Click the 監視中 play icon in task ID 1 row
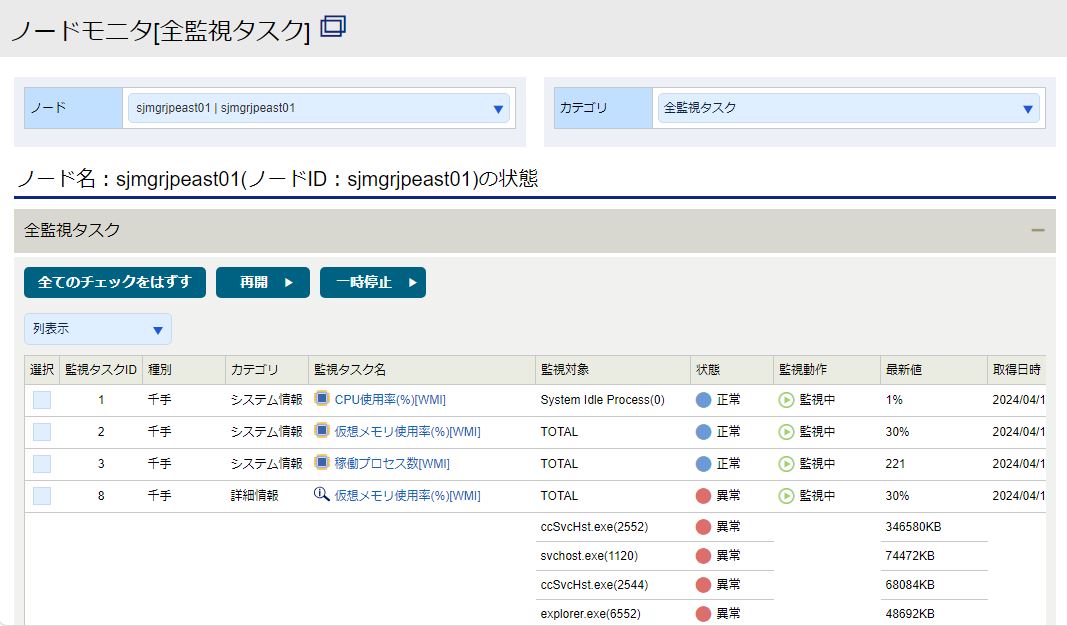This screenshot has width=1067, height=626. tap(786, 400)
